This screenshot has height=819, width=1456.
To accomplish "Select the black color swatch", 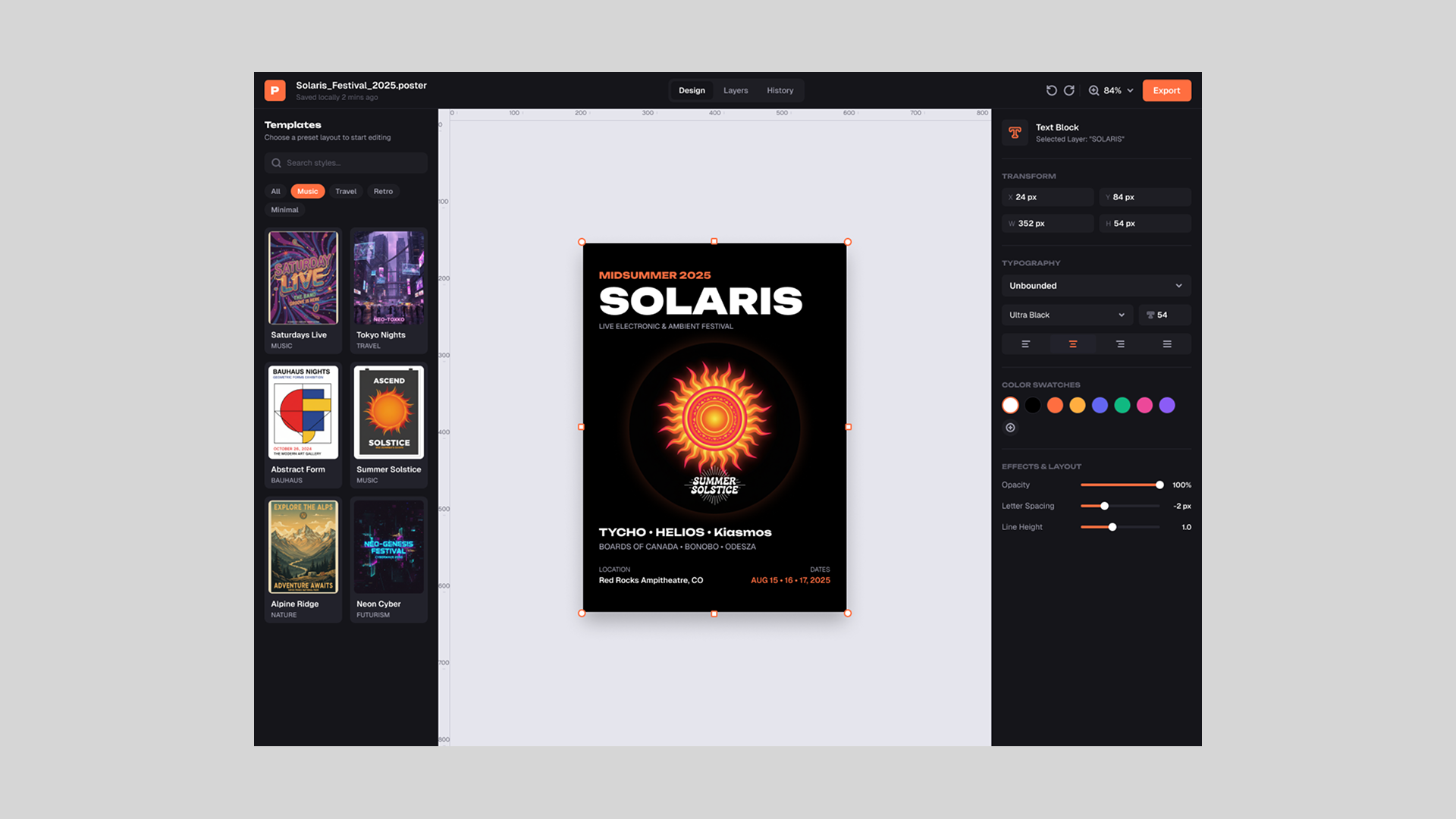I will (1033, 406).
